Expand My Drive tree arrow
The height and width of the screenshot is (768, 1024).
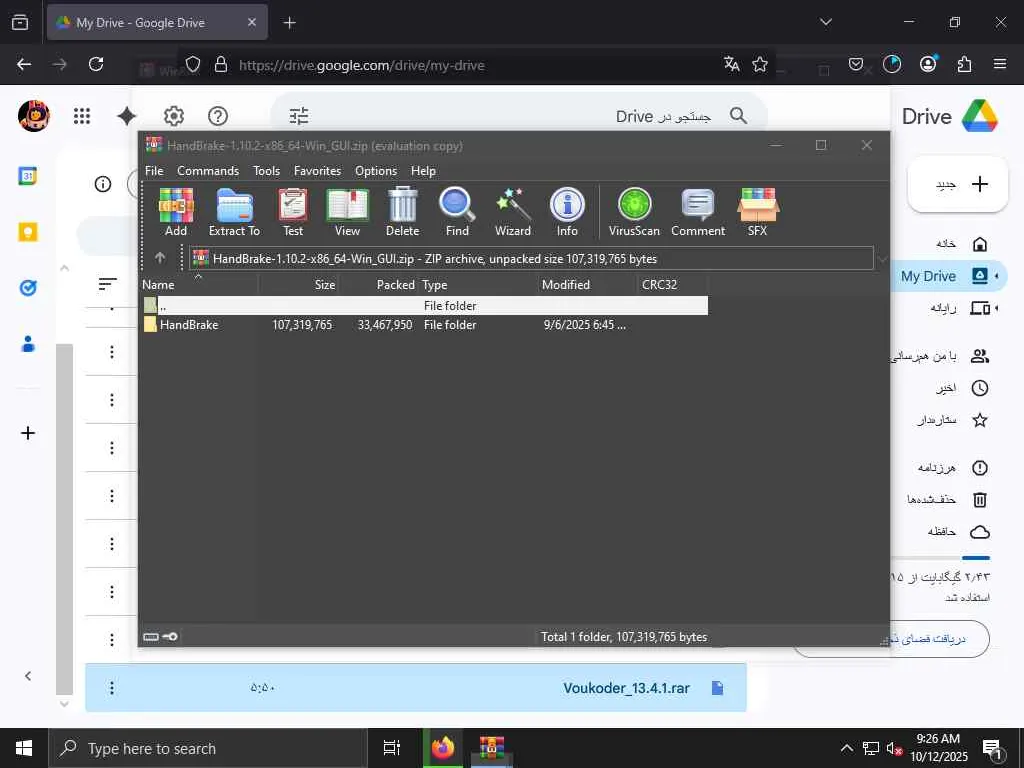(x=997, y=276)
